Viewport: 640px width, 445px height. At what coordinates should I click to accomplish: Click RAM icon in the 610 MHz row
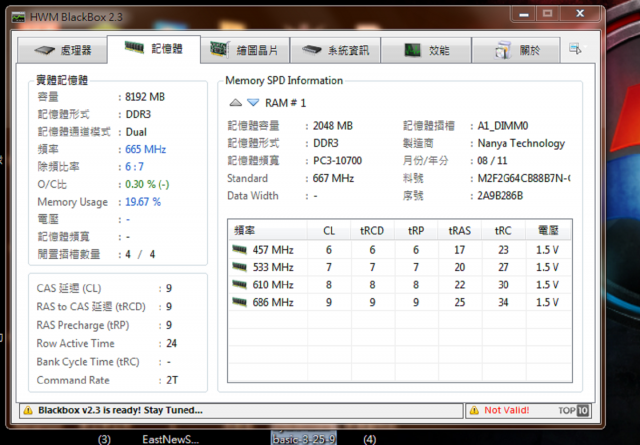coord(239,285)
